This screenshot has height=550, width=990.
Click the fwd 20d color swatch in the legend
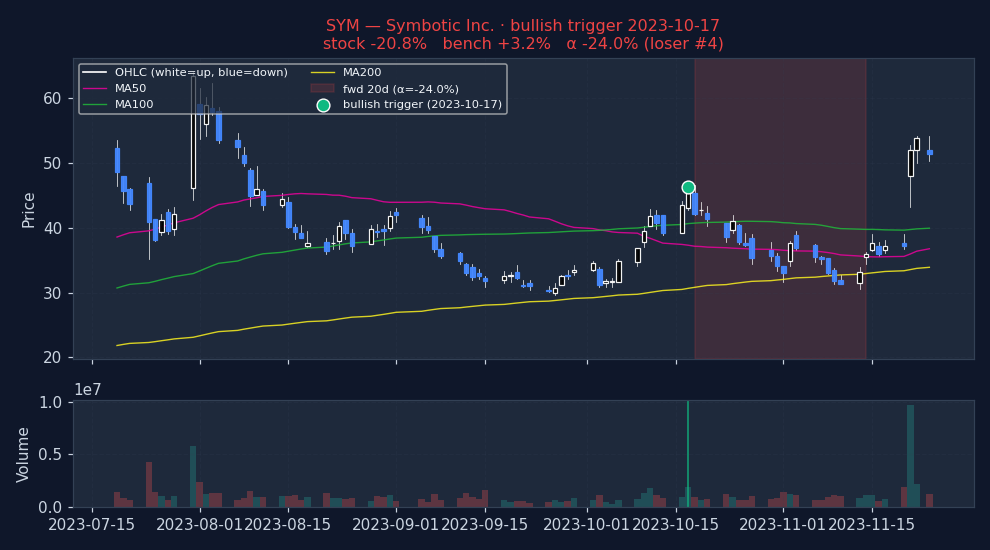pos(323,89)
